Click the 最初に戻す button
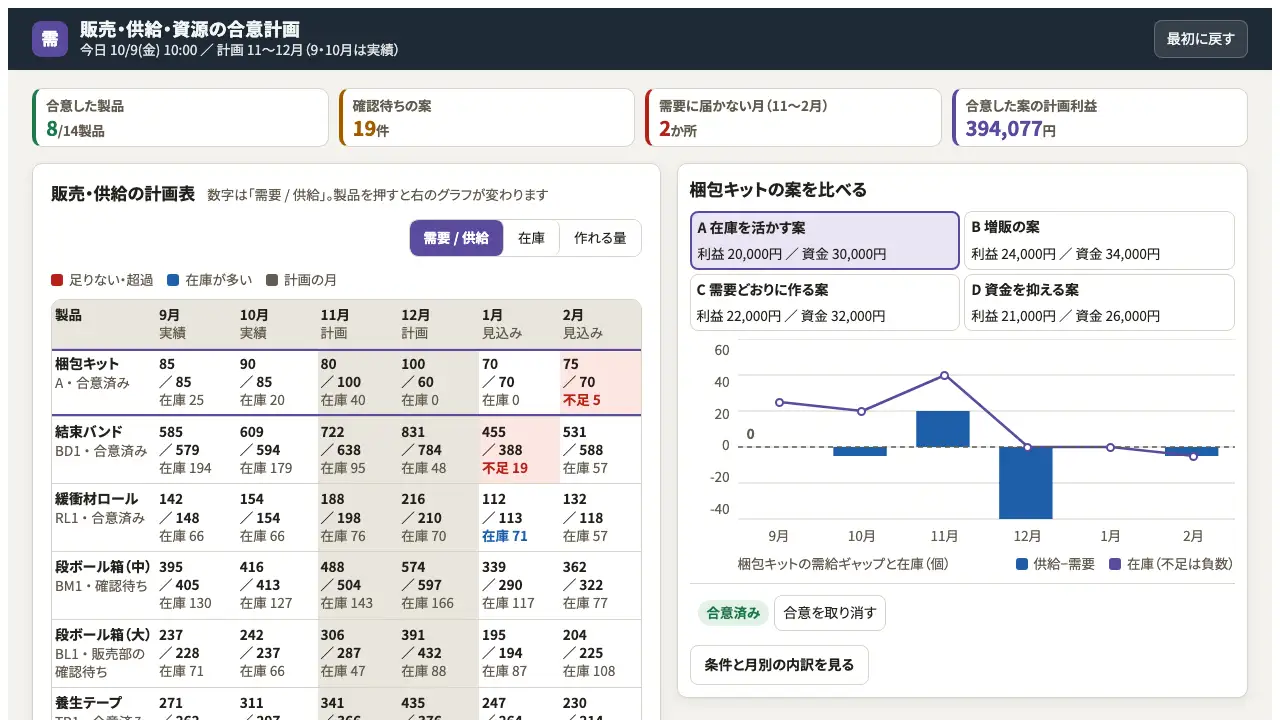 [x=1200, y=39]
